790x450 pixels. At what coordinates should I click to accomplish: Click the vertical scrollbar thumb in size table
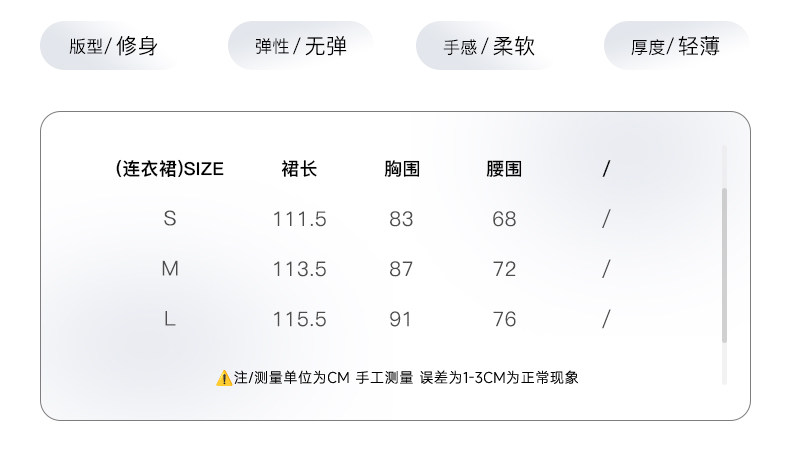pos(725,266)
